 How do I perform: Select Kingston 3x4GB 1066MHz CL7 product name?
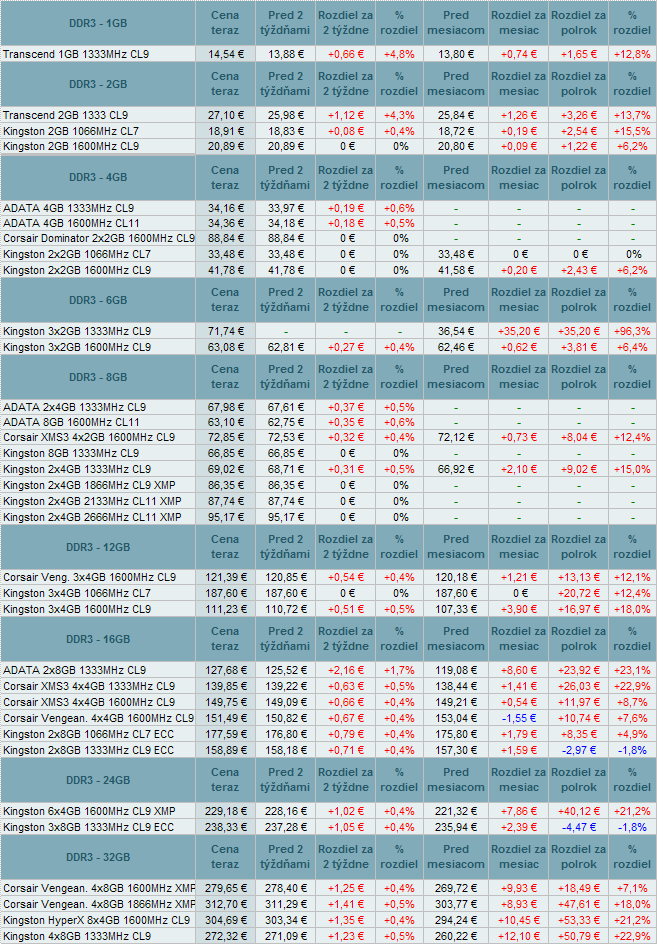76,594
